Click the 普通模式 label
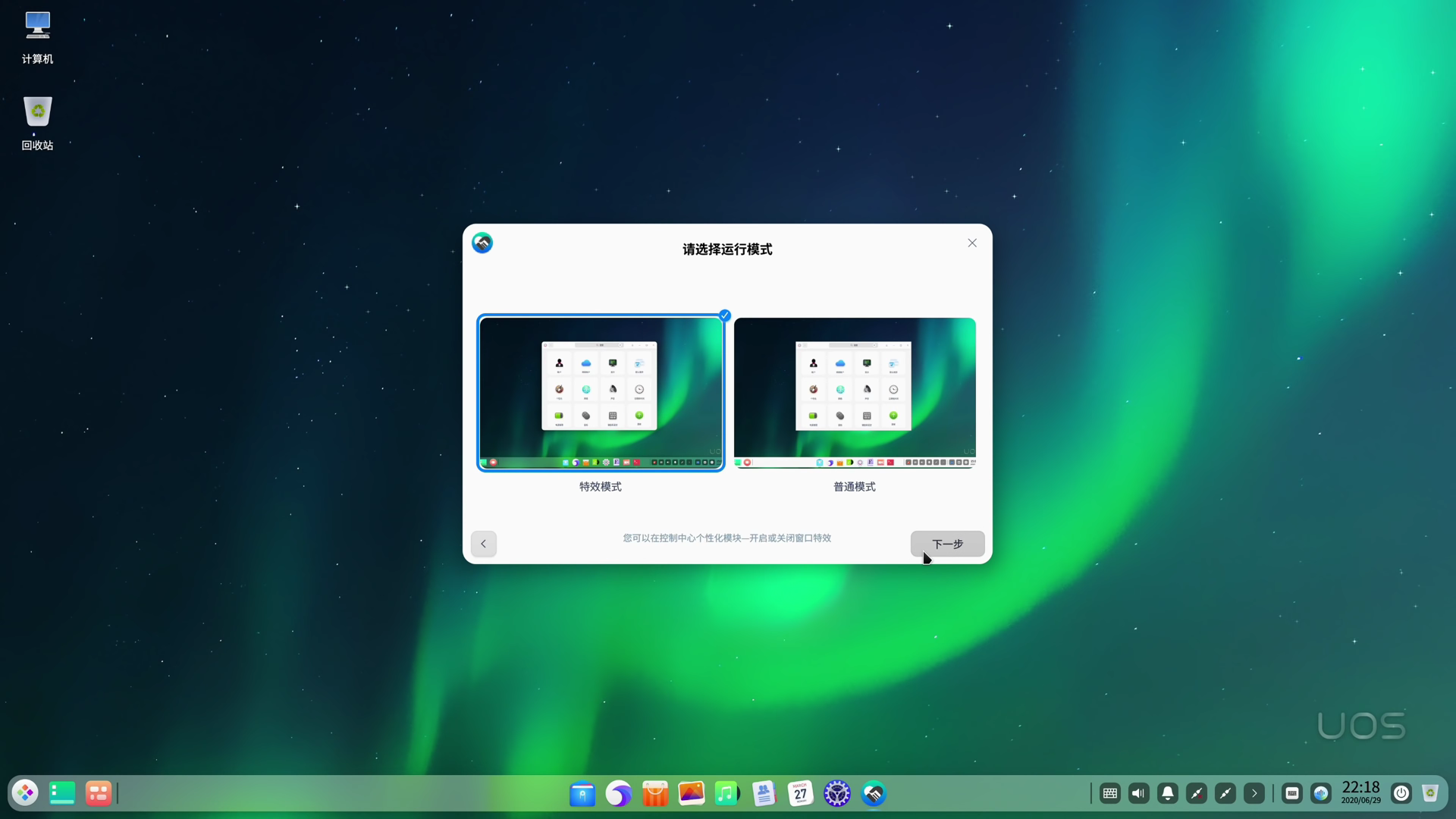This screenshot has width=1456, height=819. 855,487
